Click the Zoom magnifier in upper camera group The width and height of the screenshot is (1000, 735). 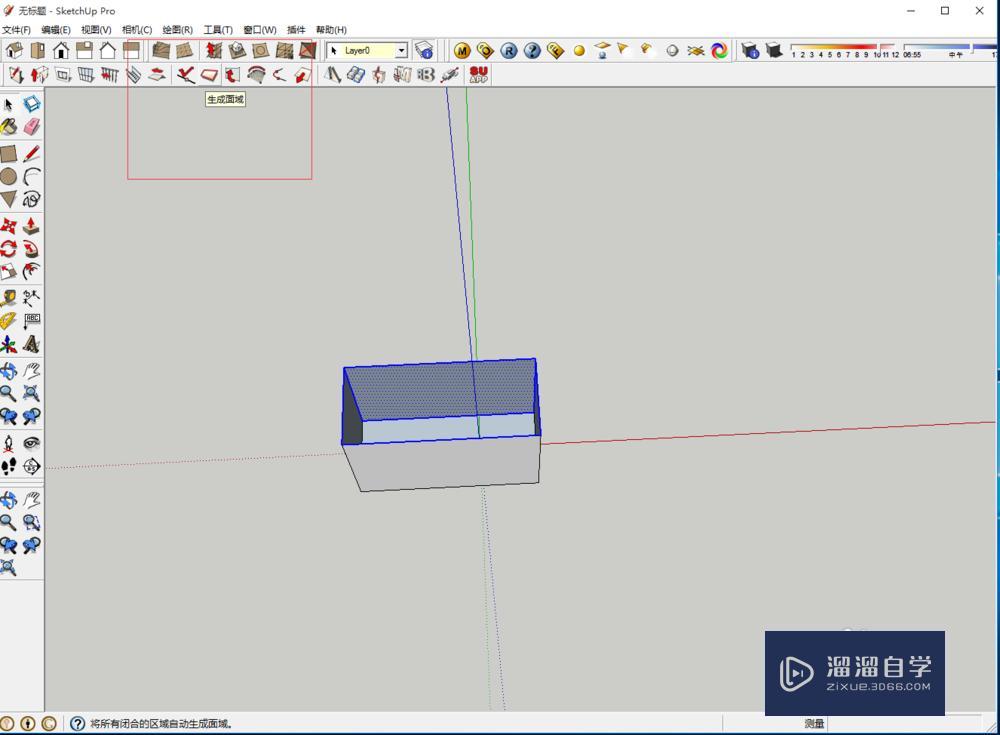pyautogui.click(x=8, y=393)
